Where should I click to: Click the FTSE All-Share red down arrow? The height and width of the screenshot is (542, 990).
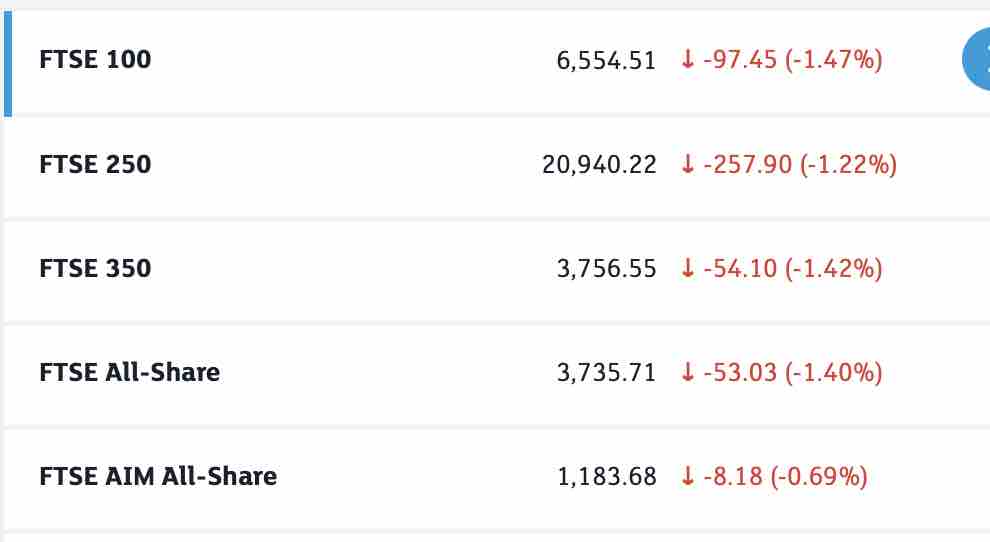(x=687, y=373)
